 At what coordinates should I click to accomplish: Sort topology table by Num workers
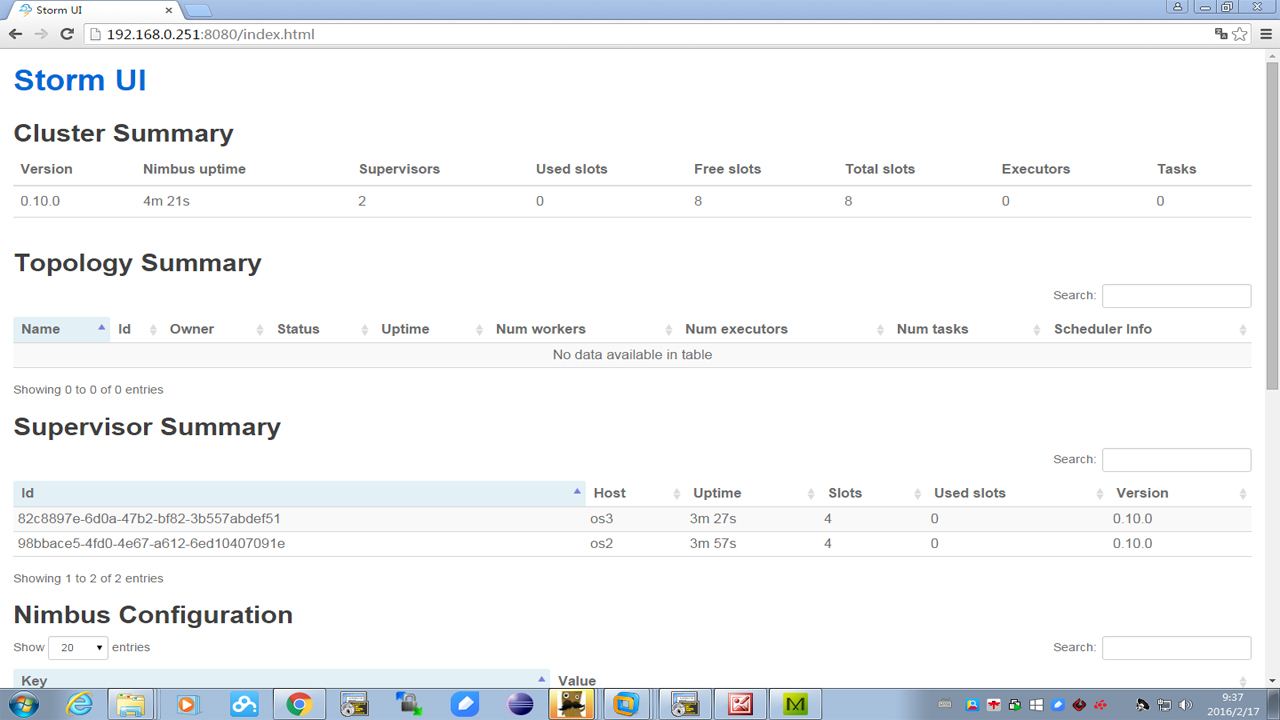[x=582, y=329]
